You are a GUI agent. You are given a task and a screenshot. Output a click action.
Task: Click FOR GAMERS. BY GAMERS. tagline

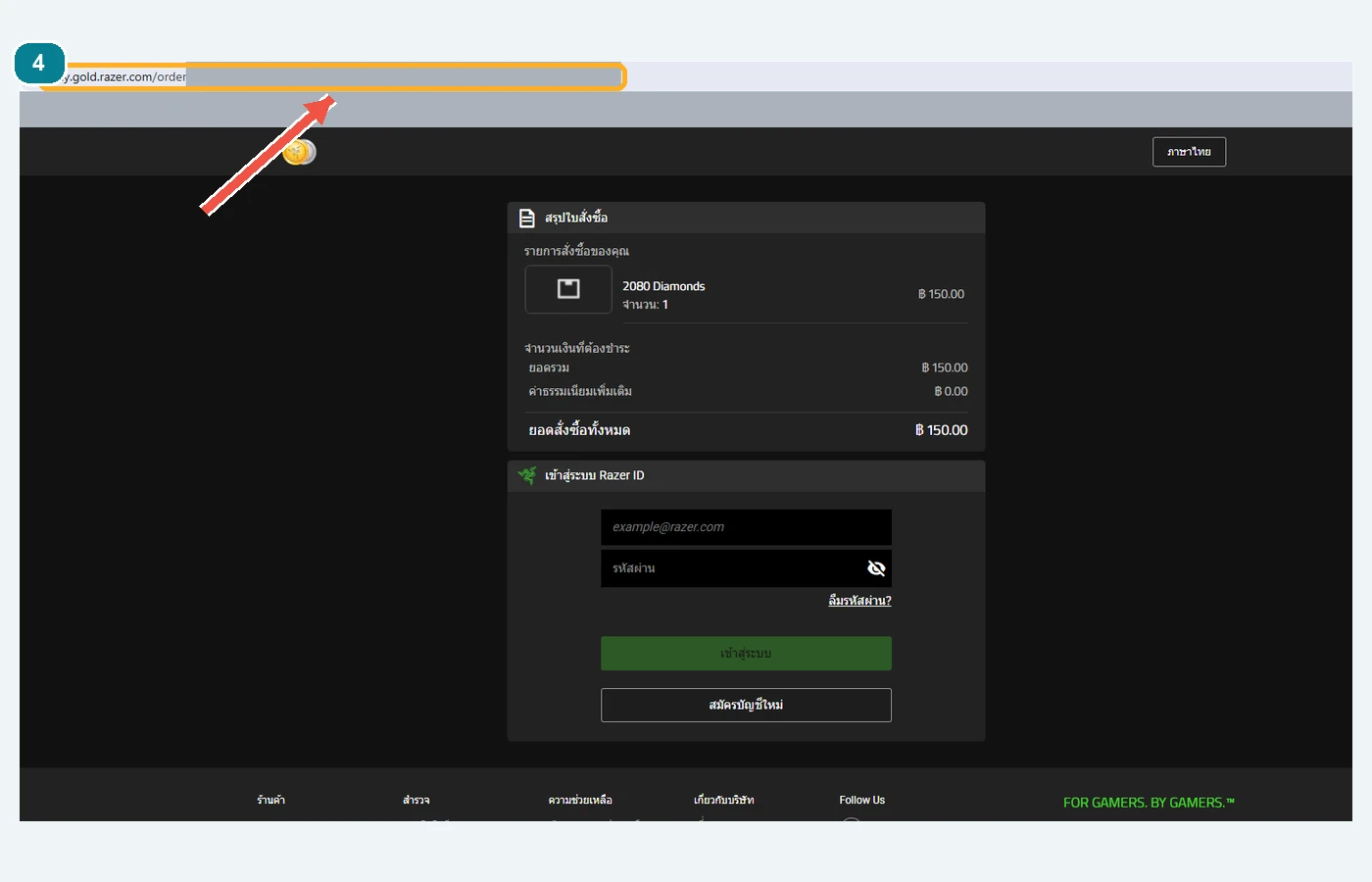(x=1149, y=803)
